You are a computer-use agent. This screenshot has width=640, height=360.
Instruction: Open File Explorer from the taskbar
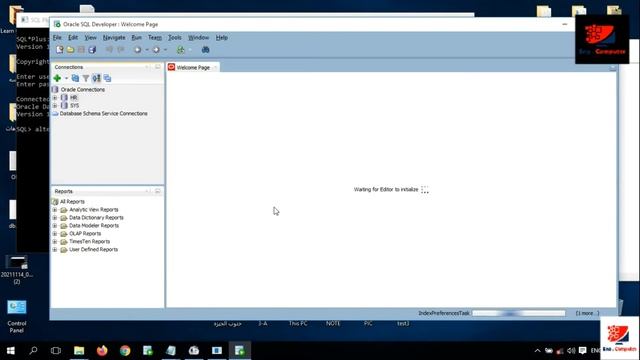tap(79, 351)
